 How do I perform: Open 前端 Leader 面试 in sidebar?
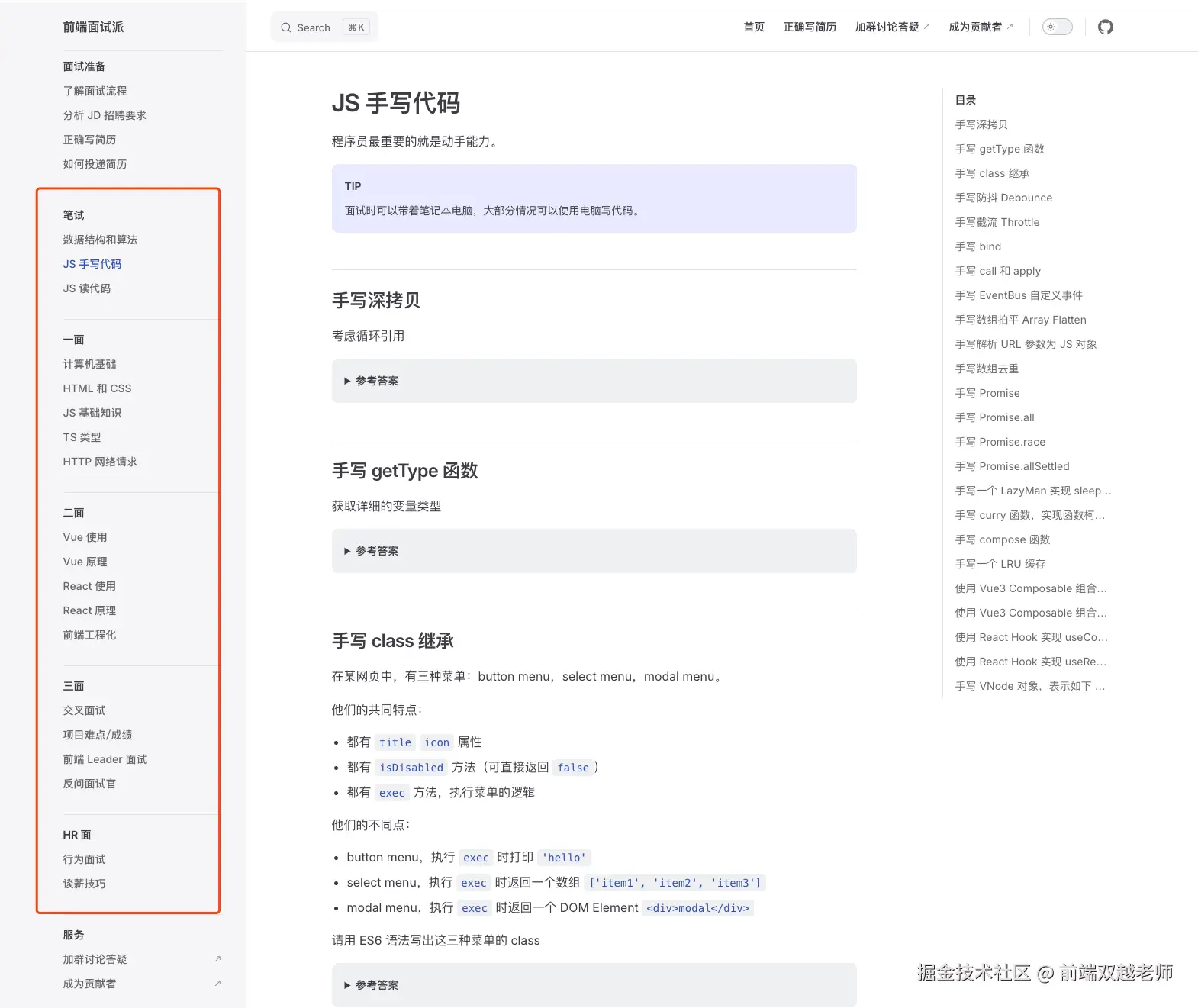(x=105, y=759)
